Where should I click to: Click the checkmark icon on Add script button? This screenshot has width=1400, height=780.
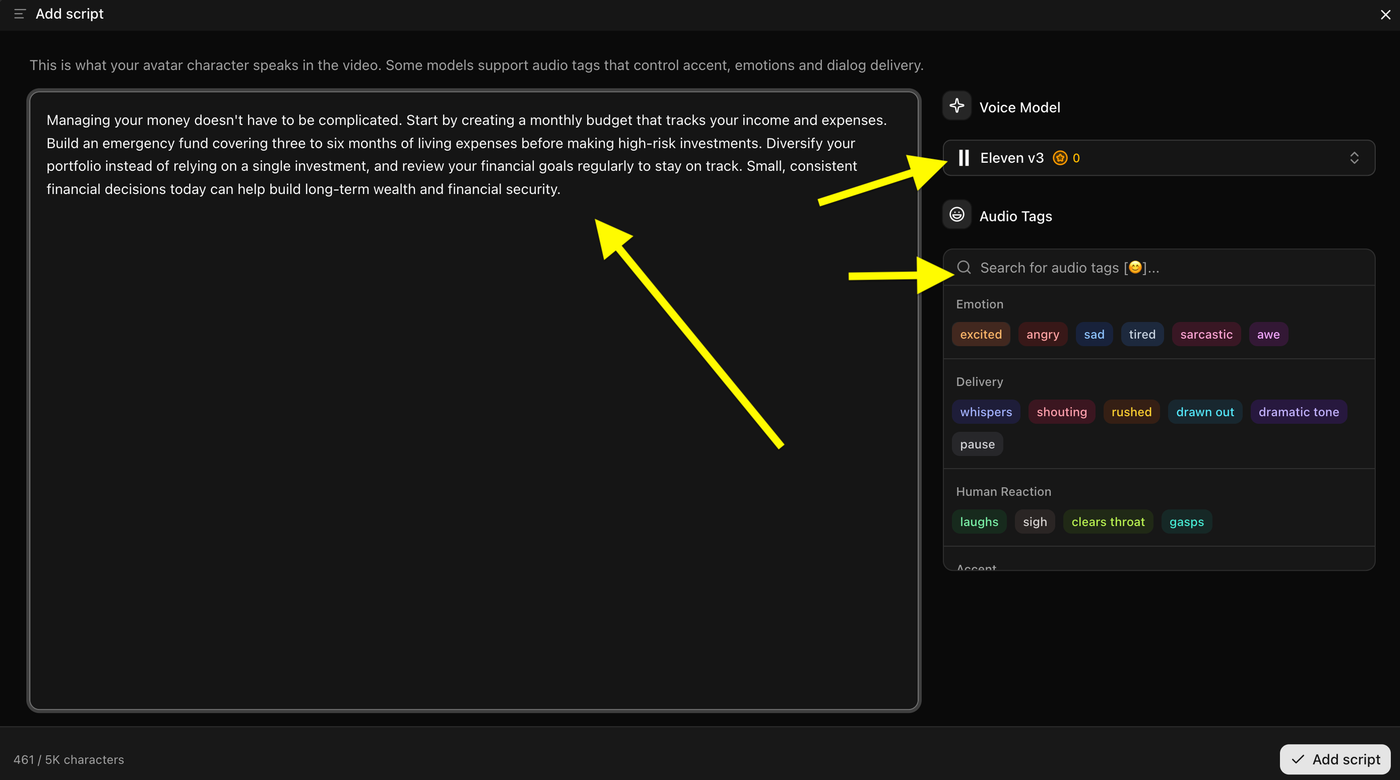[x=1298, y=760]
